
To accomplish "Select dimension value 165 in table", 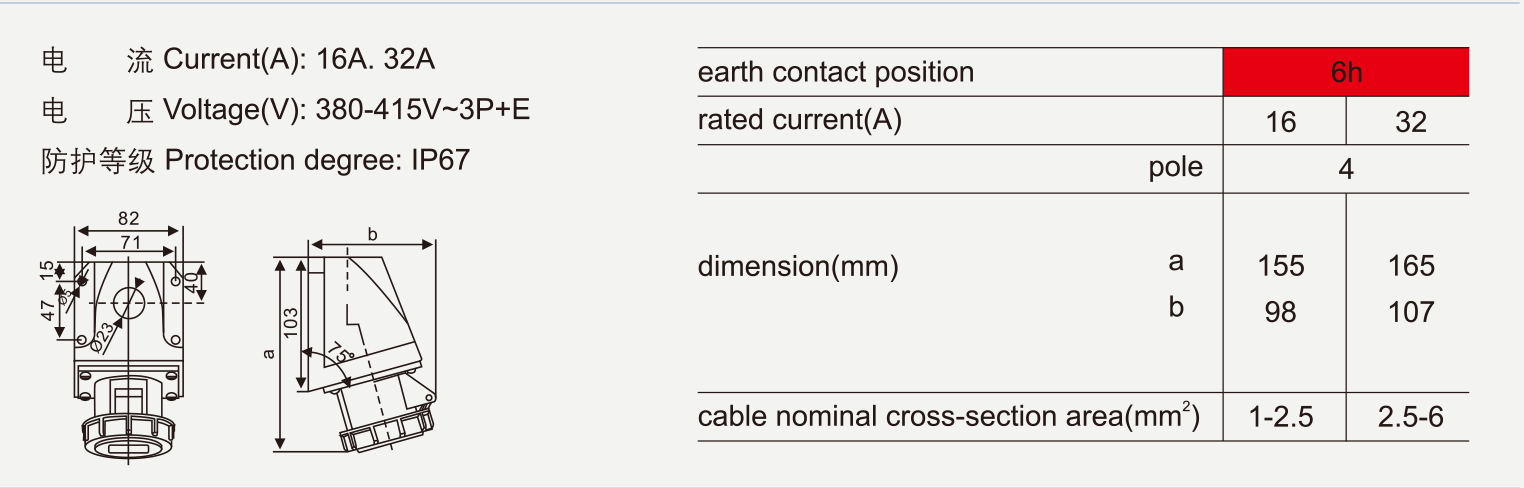I will point(1411,266).
